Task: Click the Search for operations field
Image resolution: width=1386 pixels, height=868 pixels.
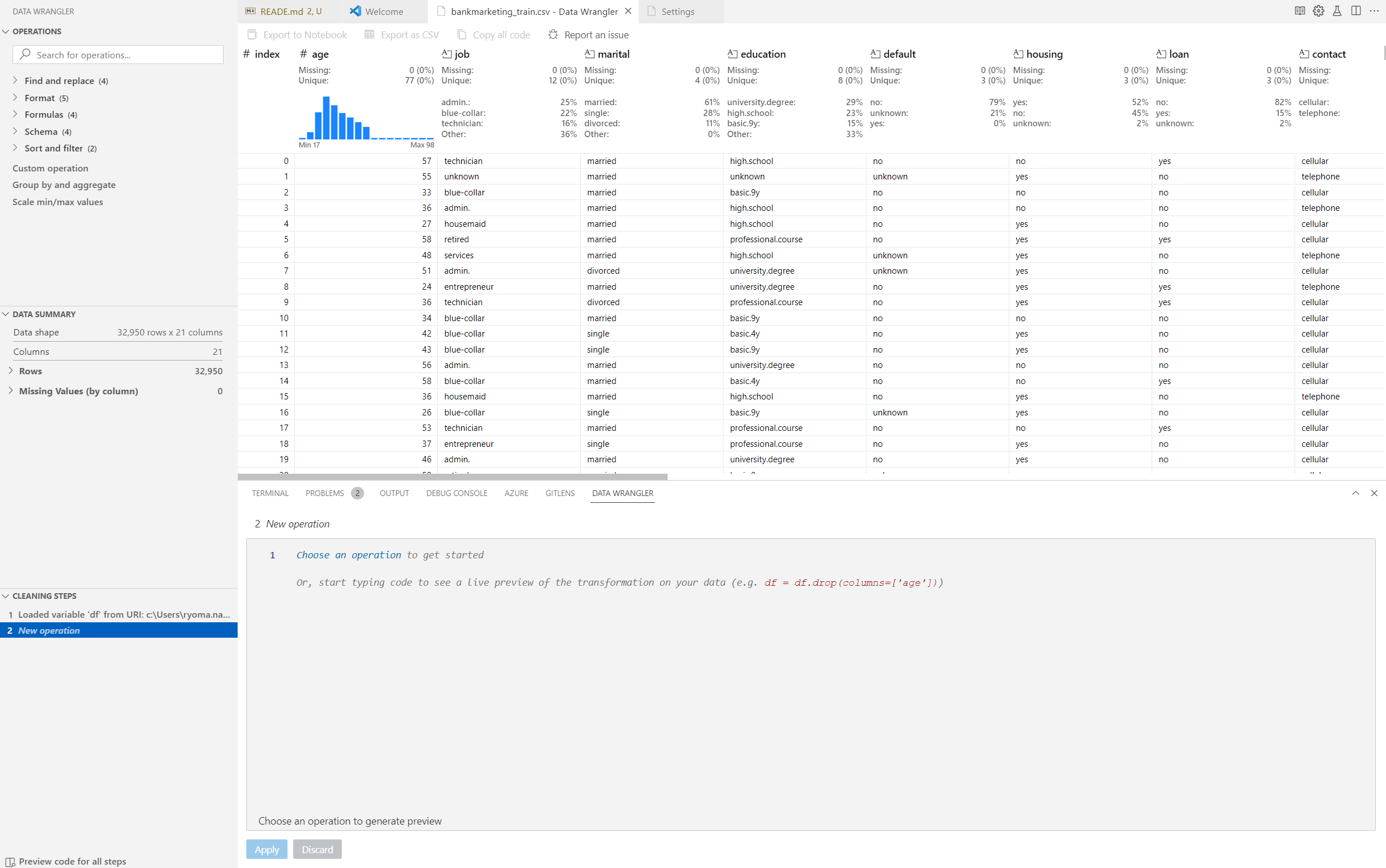Action: (x=118, y=54)
